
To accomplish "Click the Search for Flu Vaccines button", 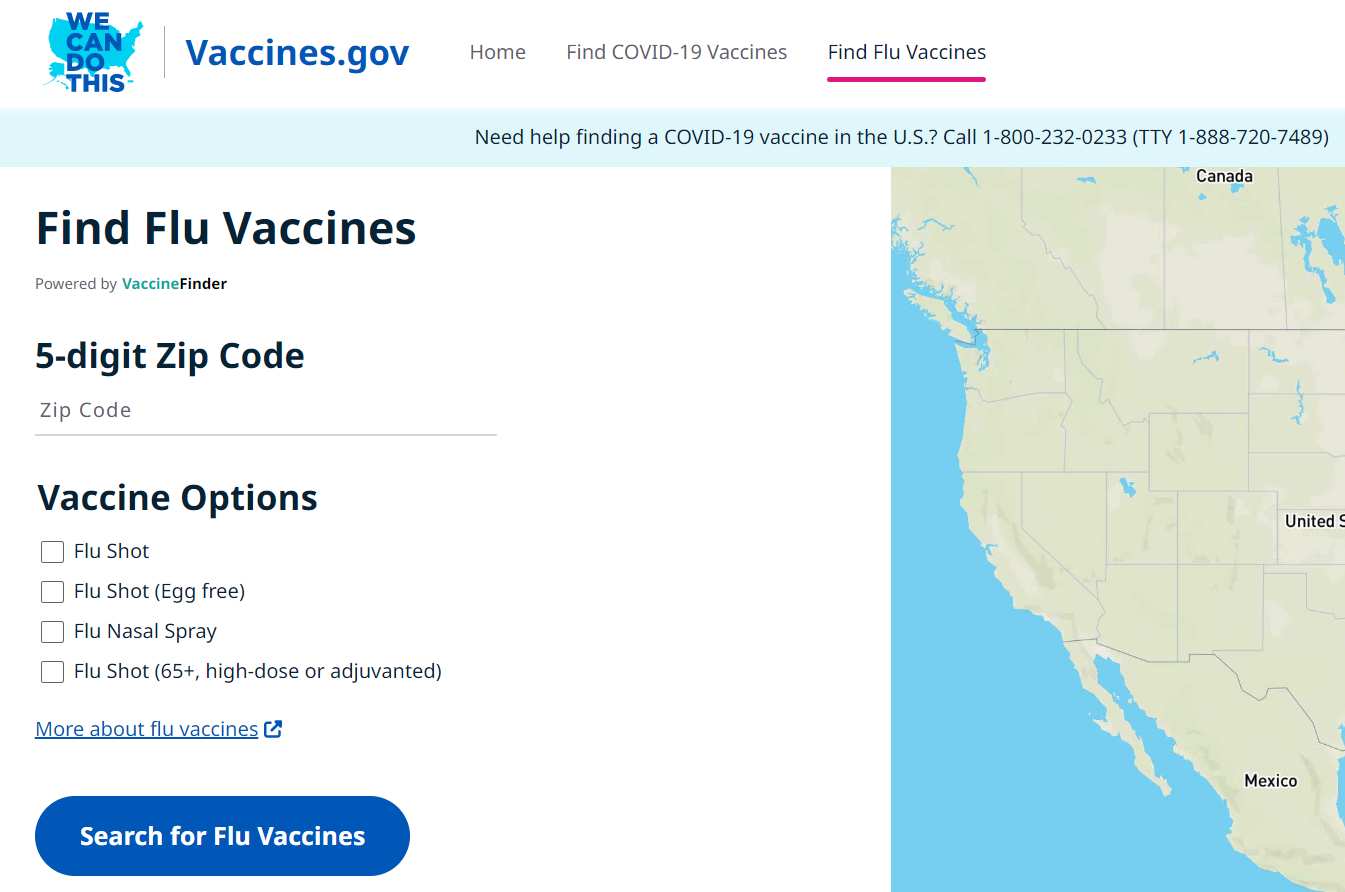I will point(222,836).
